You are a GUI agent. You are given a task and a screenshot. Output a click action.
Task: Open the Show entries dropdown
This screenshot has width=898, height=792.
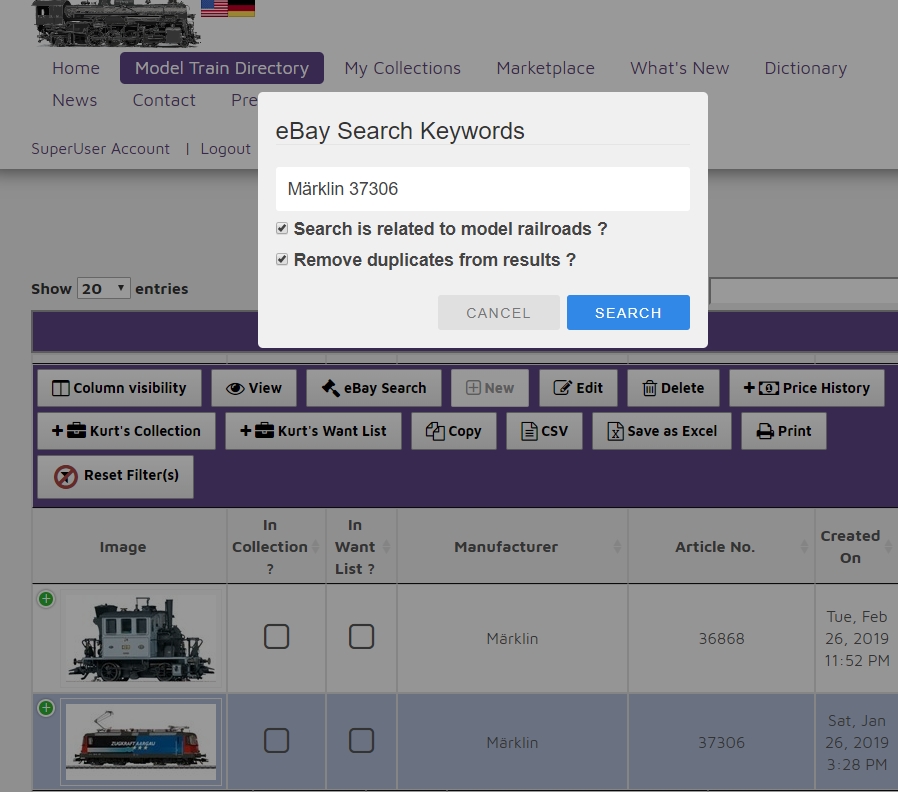(104, 288)
